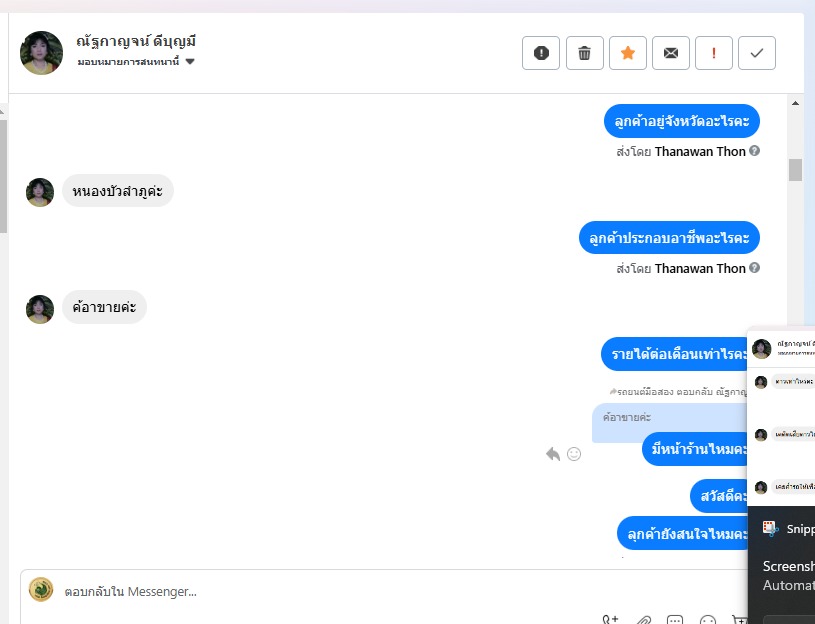Open ณัฐกาญจน์ ดีบุญมี customer name link
Image resolution: width=815 pixels, height=624 pixels.
(136, 41)
